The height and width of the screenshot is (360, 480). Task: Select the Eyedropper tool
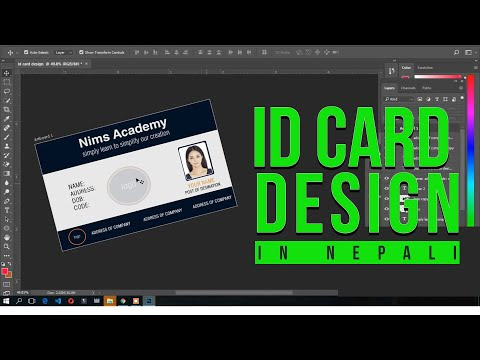click(x=7, y=119)
